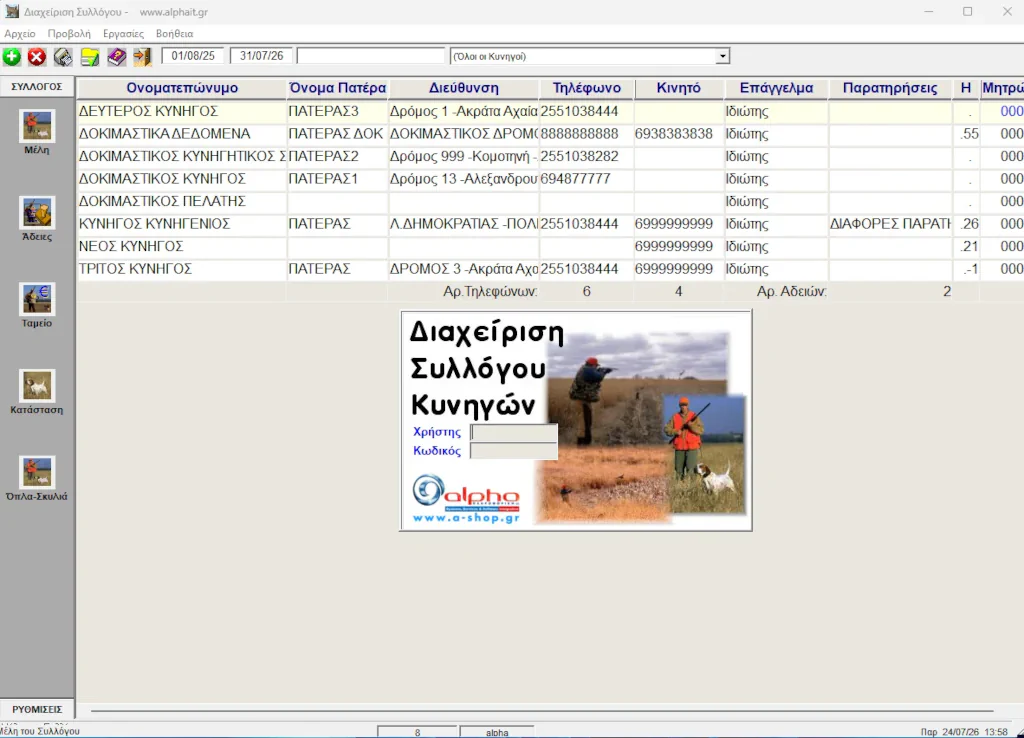Select row ΔΟΚΙΜΑΣΤΙΚΟΣ ΠΕΛΑΤΗΣ
Image resolution: width=1024 pixels, height=738 pixels.
pos(551,202)
